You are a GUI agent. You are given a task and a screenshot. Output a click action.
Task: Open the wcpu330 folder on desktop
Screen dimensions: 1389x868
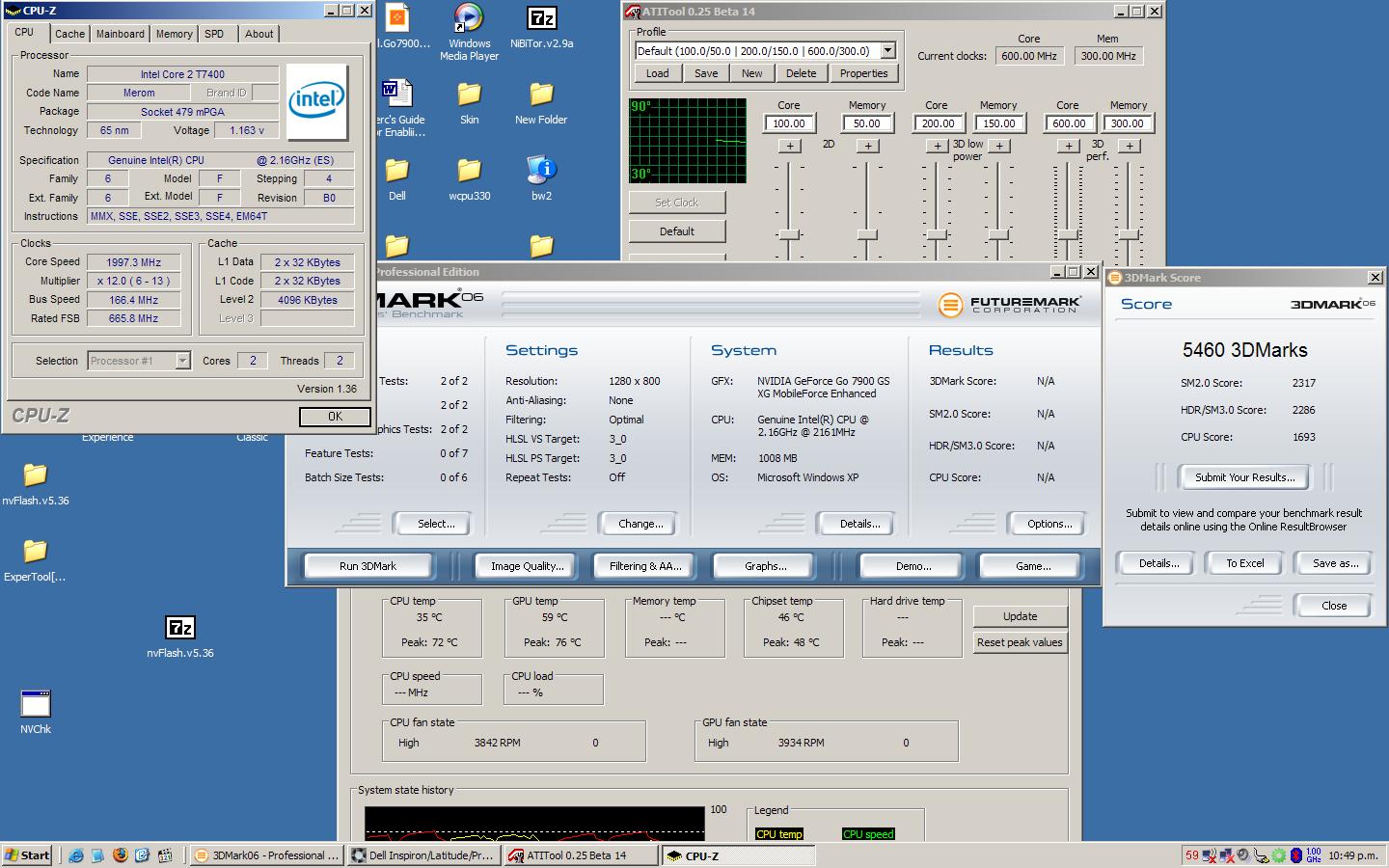469,172
